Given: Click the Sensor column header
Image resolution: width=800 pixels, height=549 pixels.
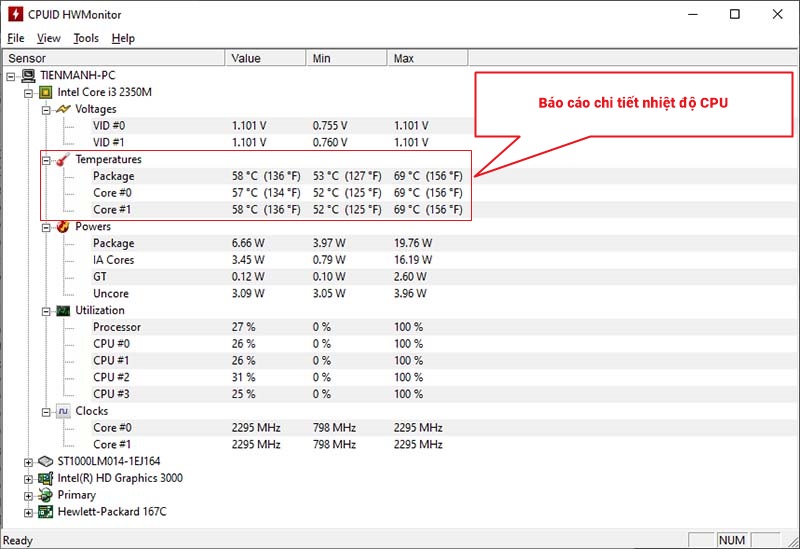Looking at the screenshot, I should [114, 58].
